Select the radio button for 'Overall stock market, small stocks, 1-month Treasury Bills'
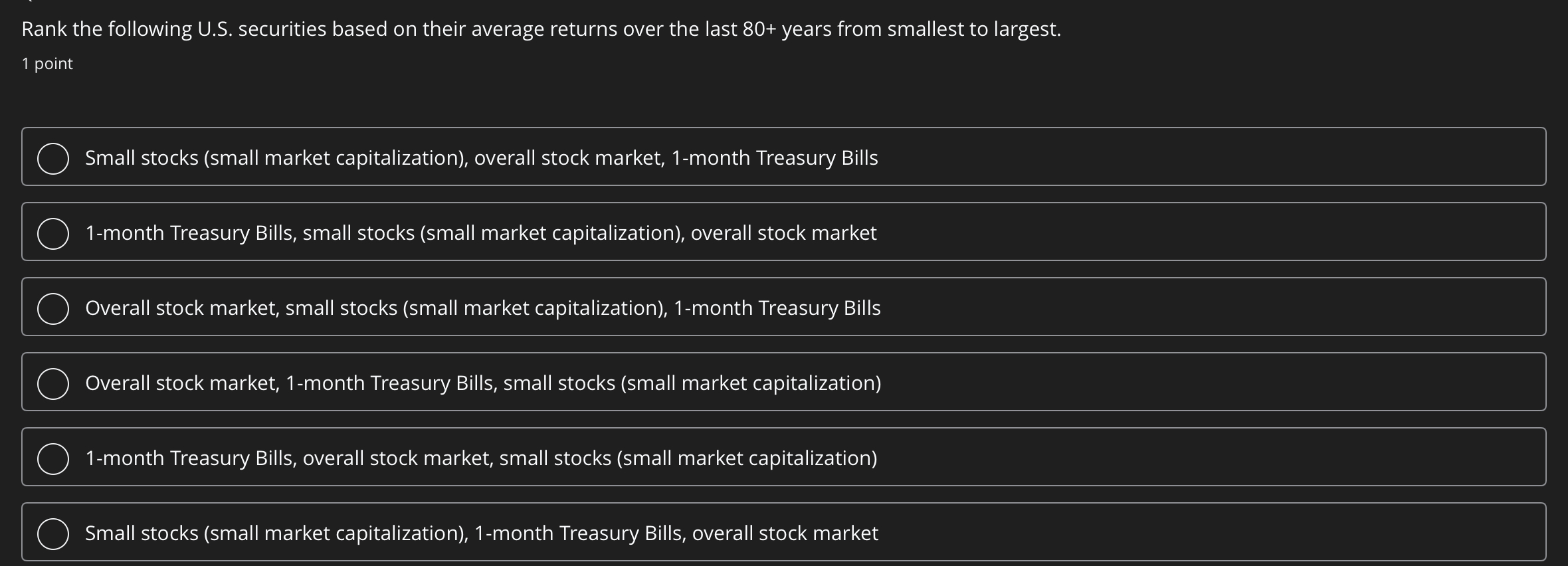Screen dimensions: 1568x566 [53, 308]
